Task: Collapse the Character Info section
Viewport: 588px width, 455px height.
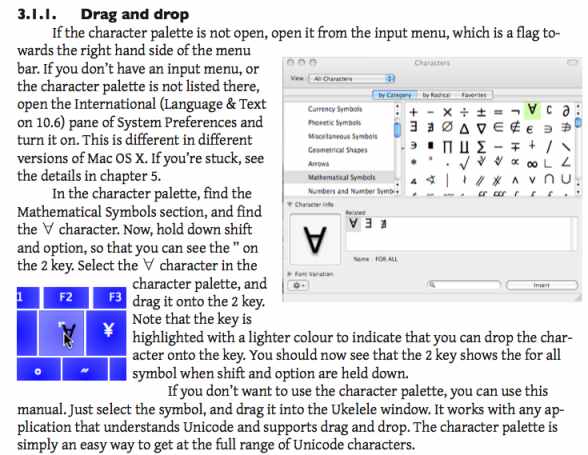Action: 289,204
